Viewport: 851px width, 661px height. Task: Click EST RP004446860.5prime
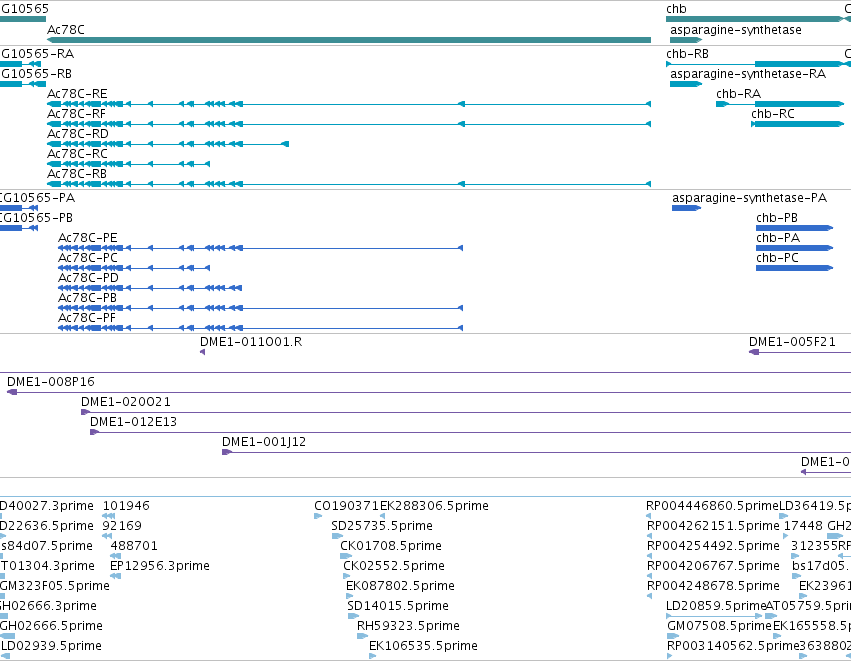649,516
